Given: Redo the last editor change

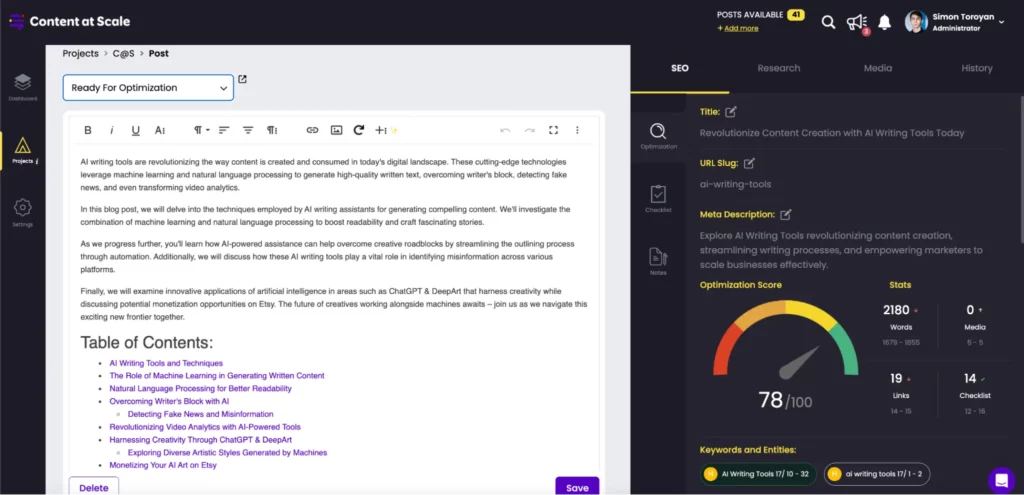Looking at the screenshot, I should pyautogui.click(x=530, y=130).
